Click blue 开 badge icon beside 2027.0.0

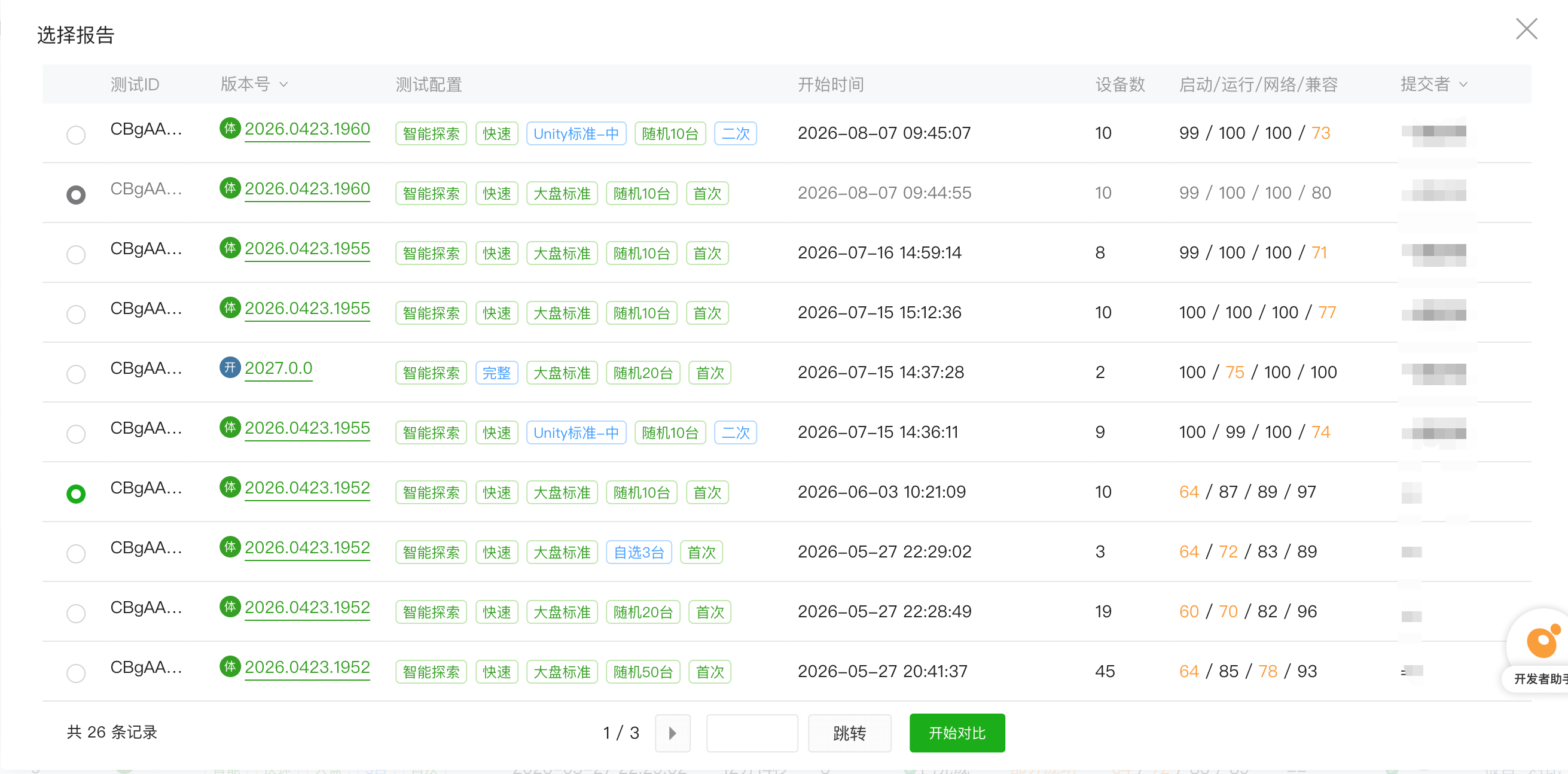point(230,367)
